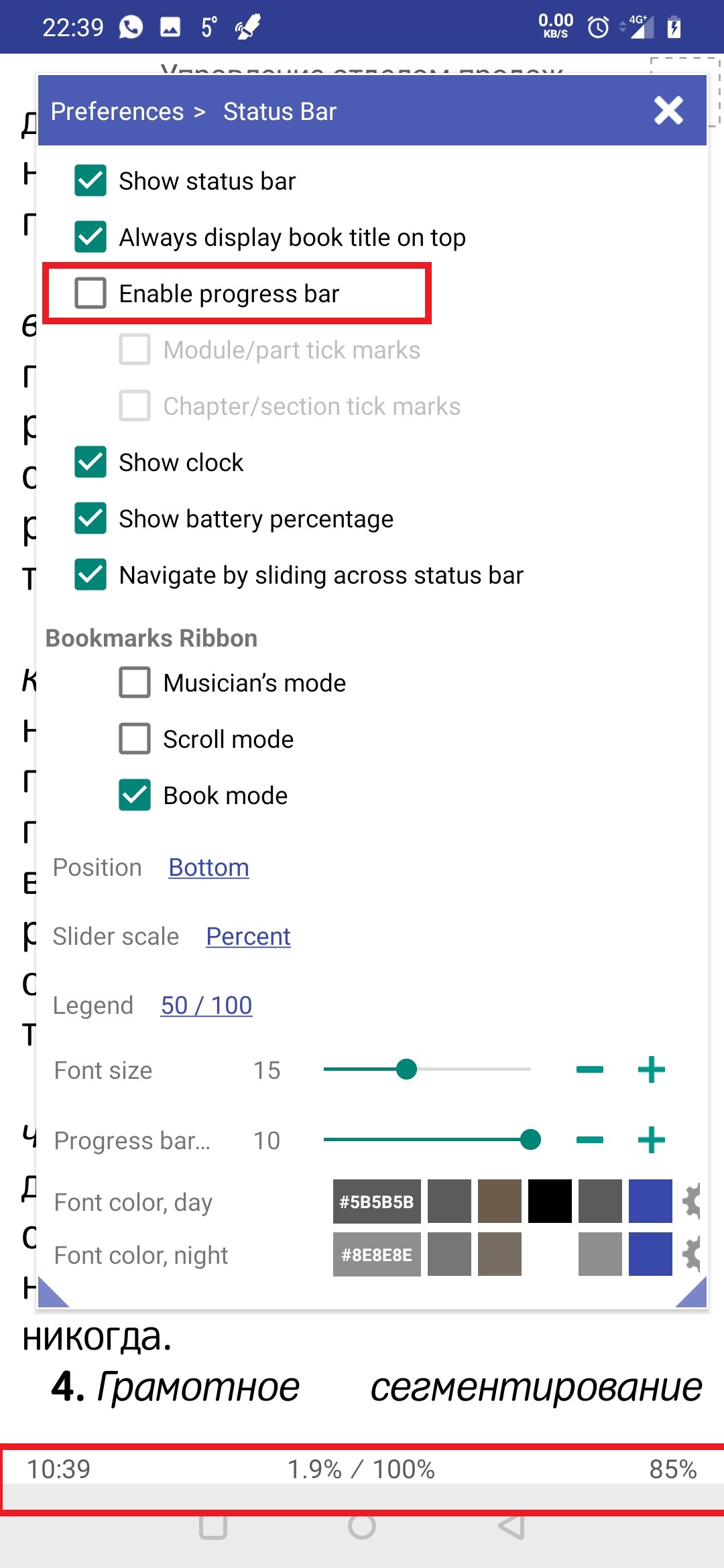Tap the Font size plus icon
The width and height of the screenshot is (724, 1568).
click(x=651, y=1070)
